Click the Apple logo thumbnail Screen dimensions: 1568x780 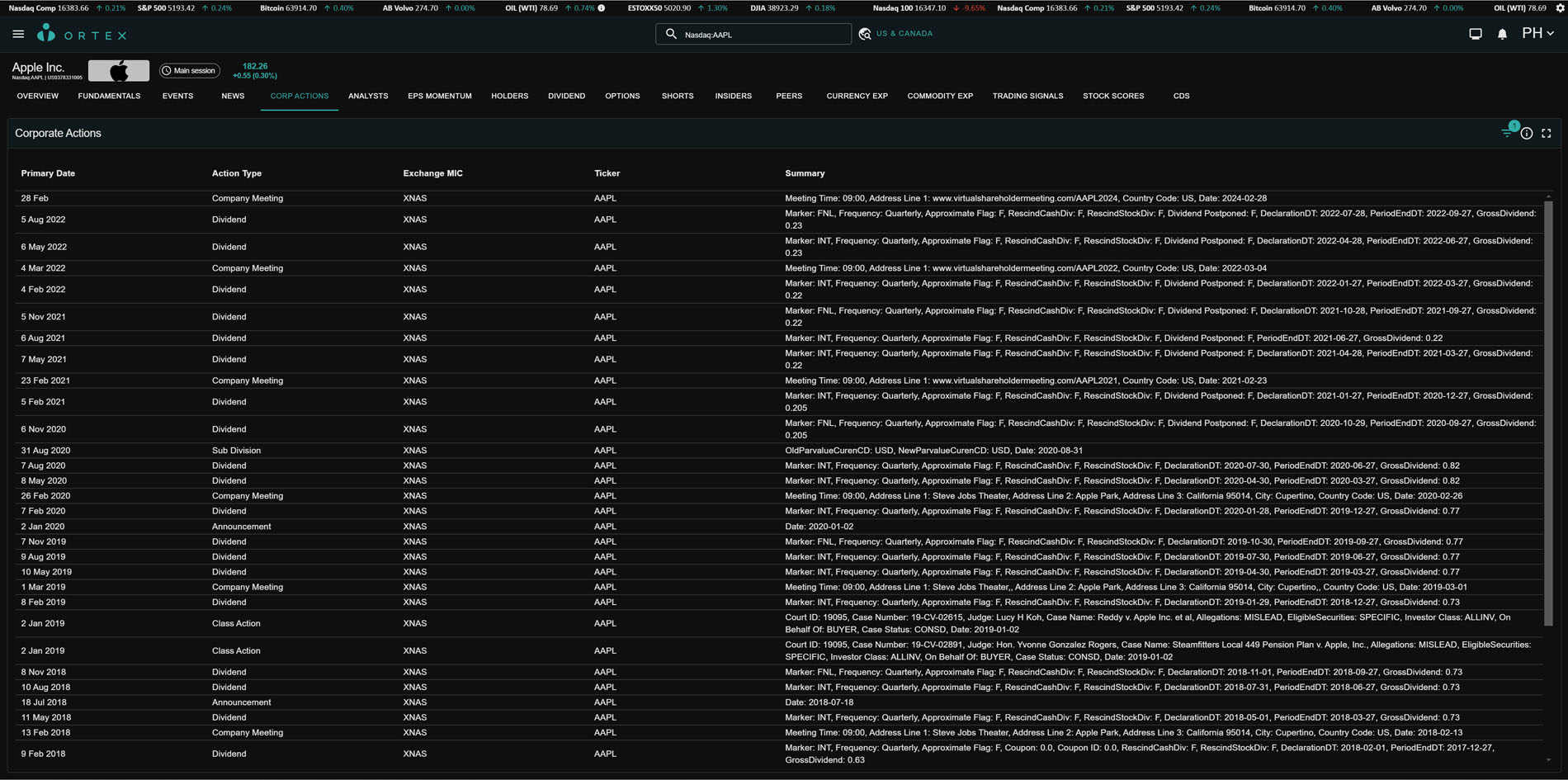119,71
